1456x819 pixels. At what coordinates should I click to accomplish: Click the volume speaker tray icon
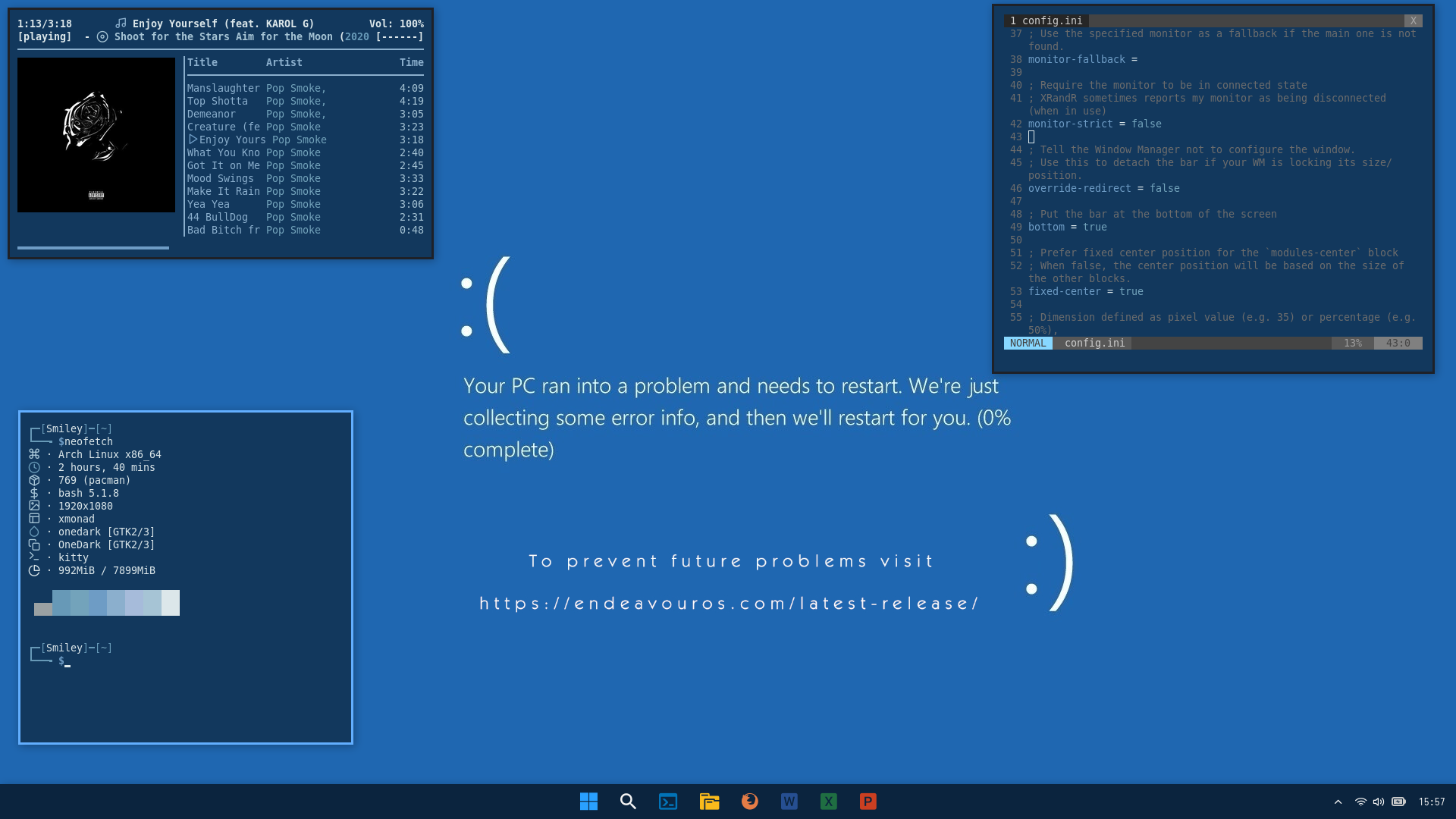[x=1379, y=802]
